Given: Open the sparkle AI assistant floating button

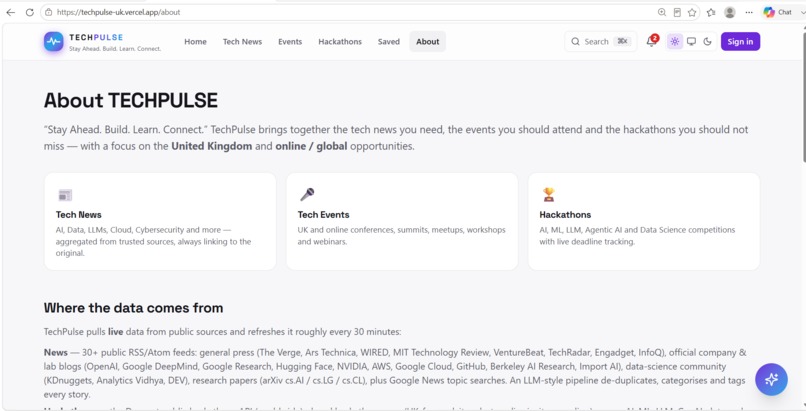Looking at the screenshot, I should click(771, 379).
